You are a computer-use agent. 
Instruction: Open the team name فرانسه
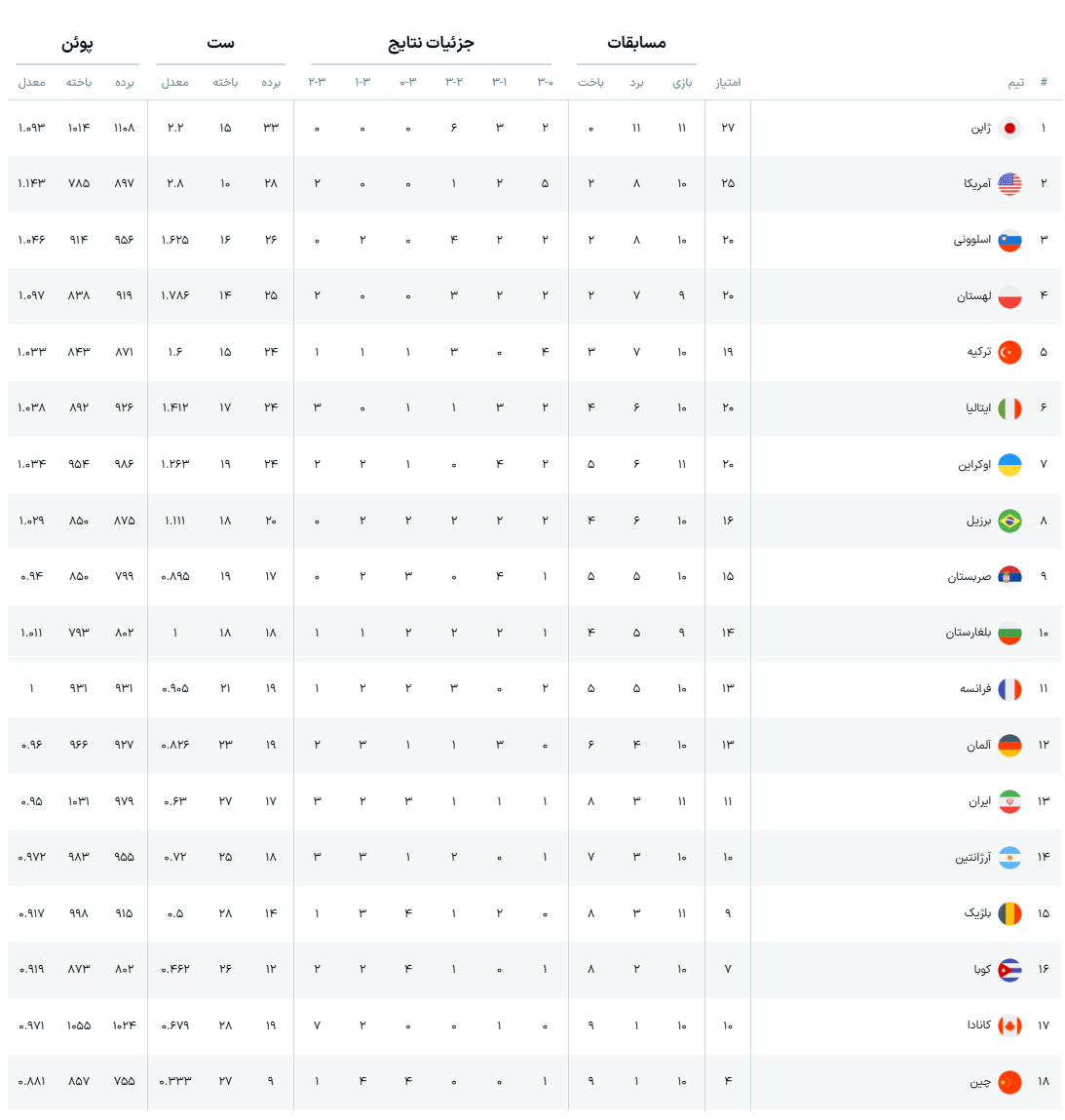click(975, 688)
